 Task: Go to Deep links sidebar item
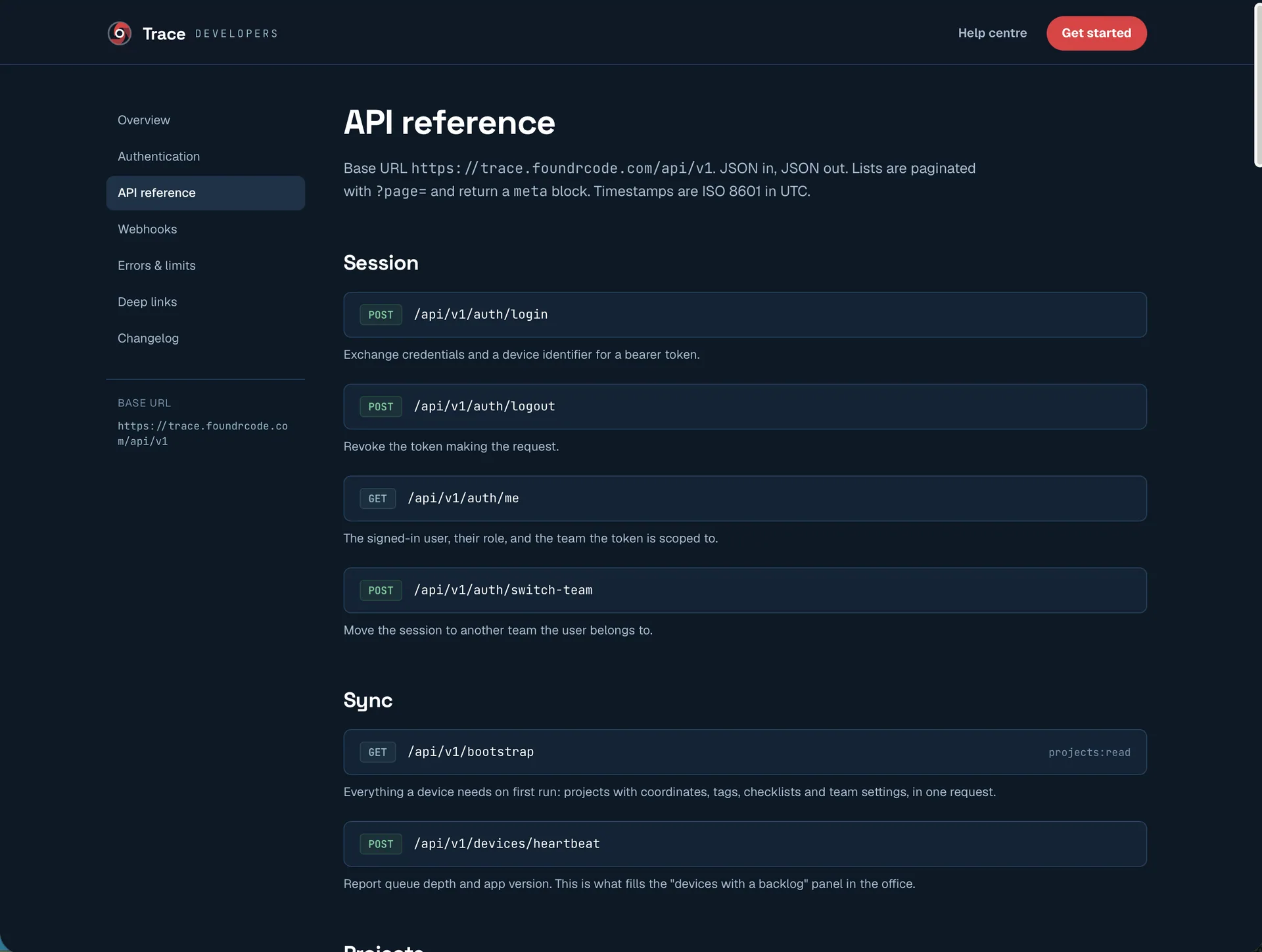click(x=205, y=302)
